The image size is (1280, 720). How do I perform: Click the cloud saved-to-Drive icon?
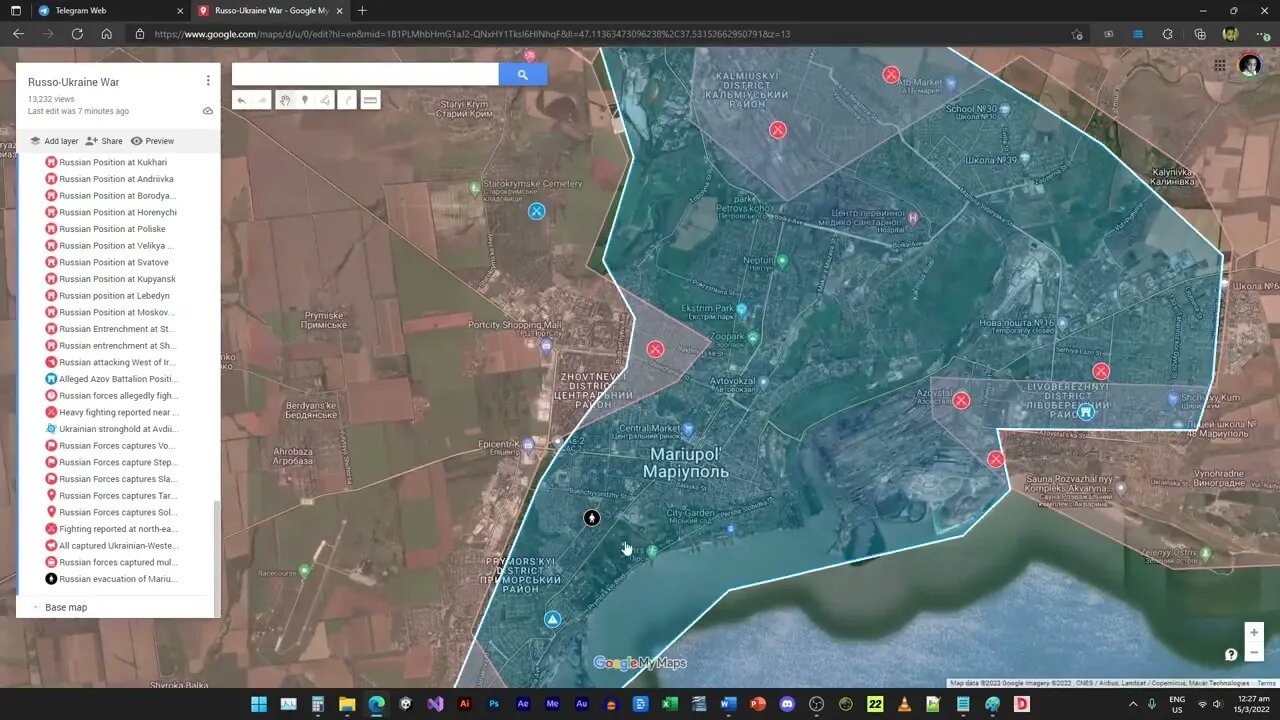(x=208, y=111)
